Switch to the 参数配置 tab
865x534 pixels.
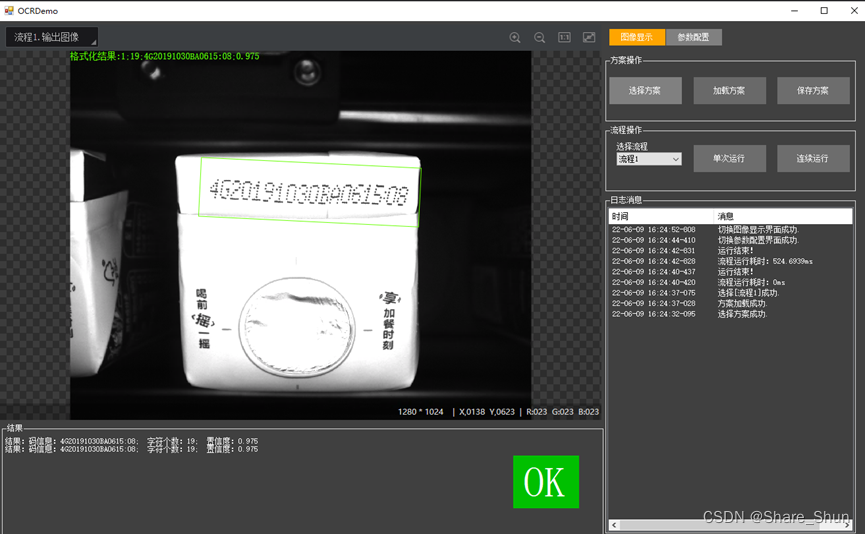click(693, 37)
